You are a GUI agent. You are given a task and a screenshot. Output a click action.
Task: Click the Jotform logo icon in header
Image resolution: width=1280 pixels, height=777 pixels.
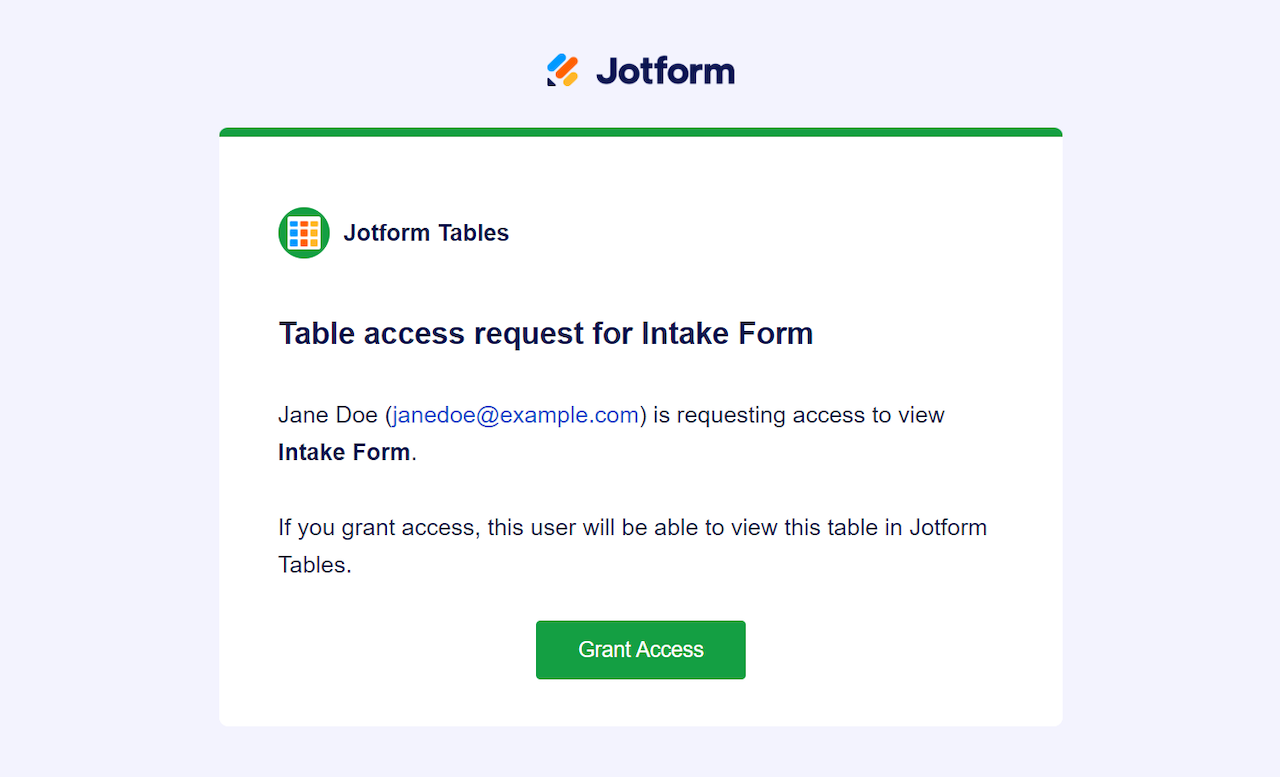(x=563, y=70)
